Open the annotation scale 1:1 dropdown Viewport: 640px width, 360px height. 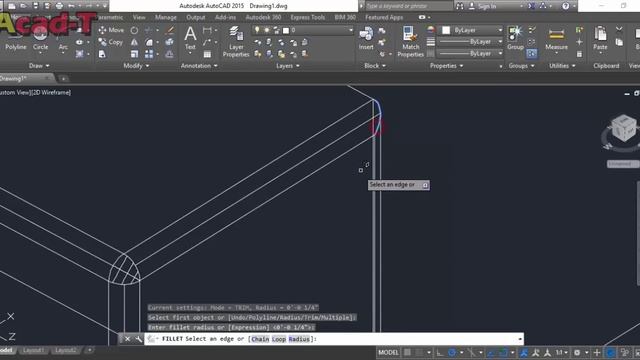[561, 352]
